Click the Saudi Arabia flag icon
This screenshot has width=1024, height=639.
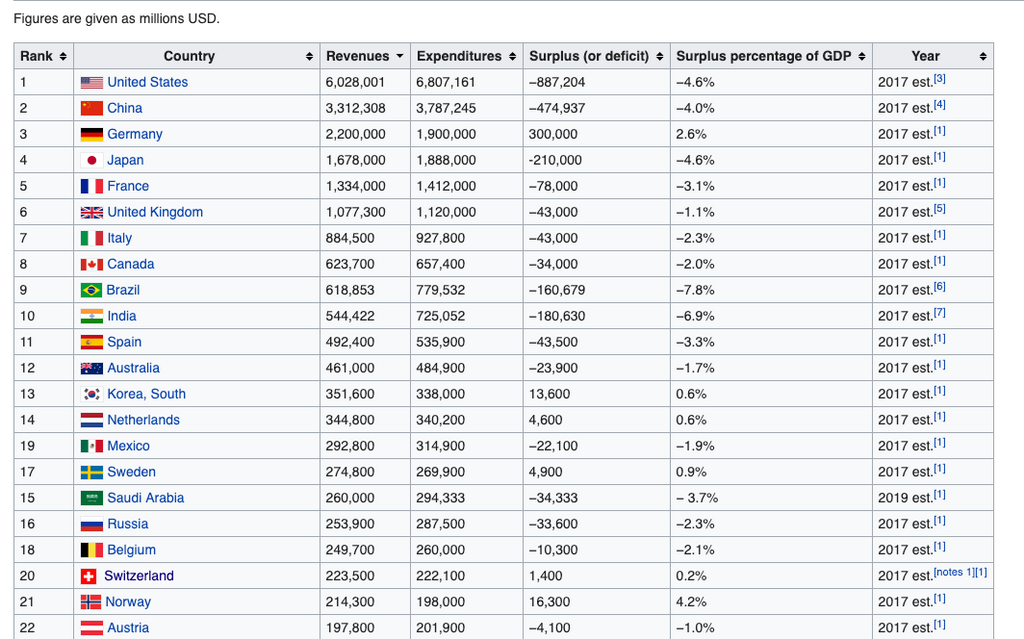[92, 498]
